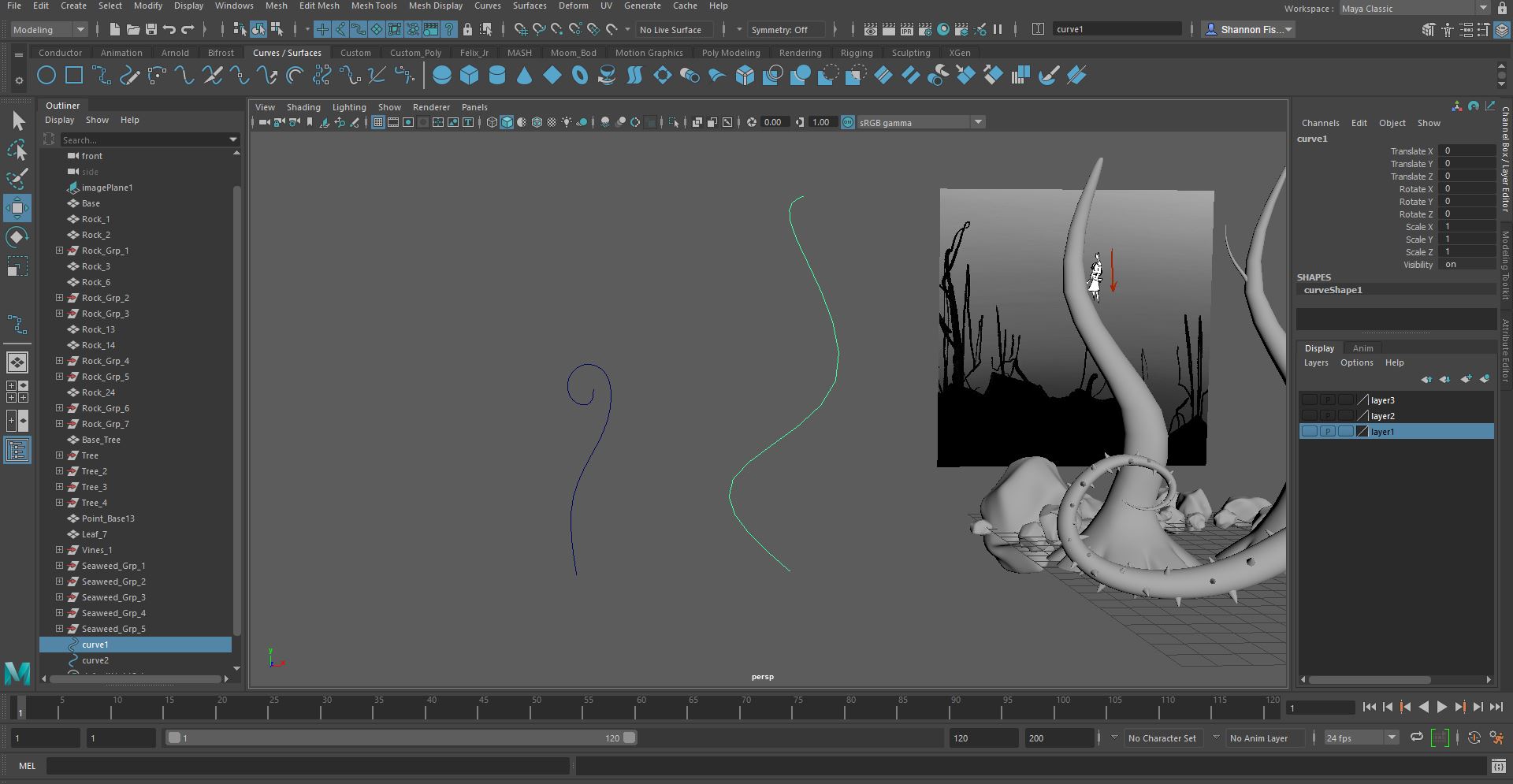
Task: Enable Symmetry from its Off state
Action: point(786,29)
